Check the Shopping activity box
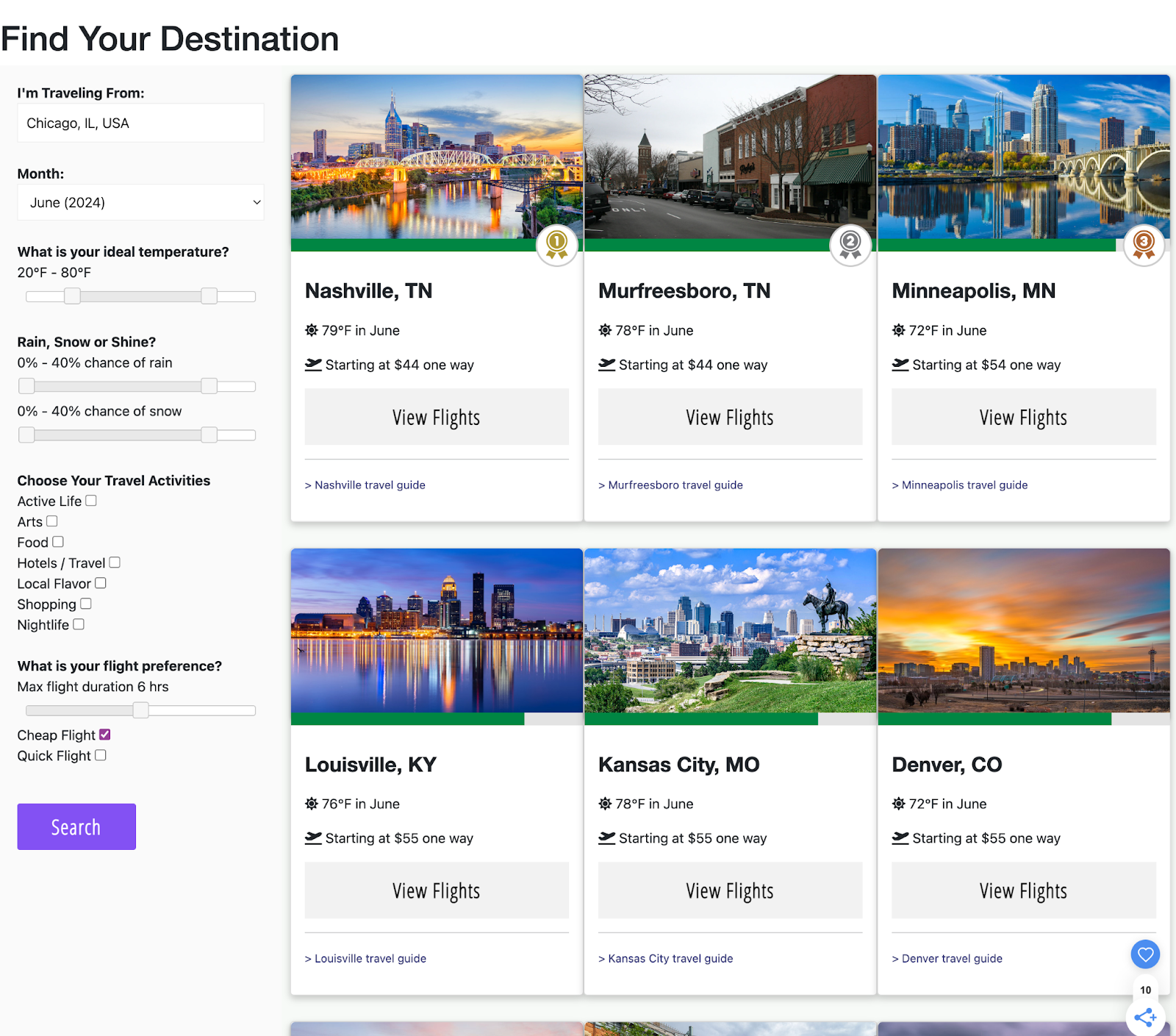Image resolution: width=1176 pixels, height=1036 pixels. [86, 604]
